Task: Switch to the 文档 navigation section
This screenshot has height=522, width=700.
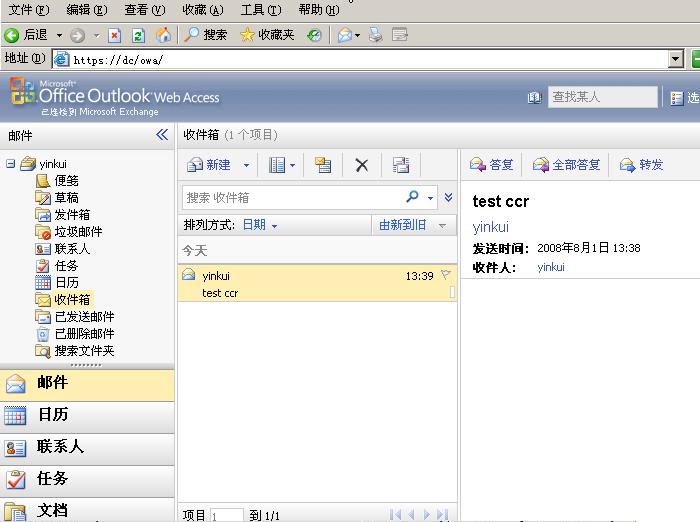Action: [87, 510]
